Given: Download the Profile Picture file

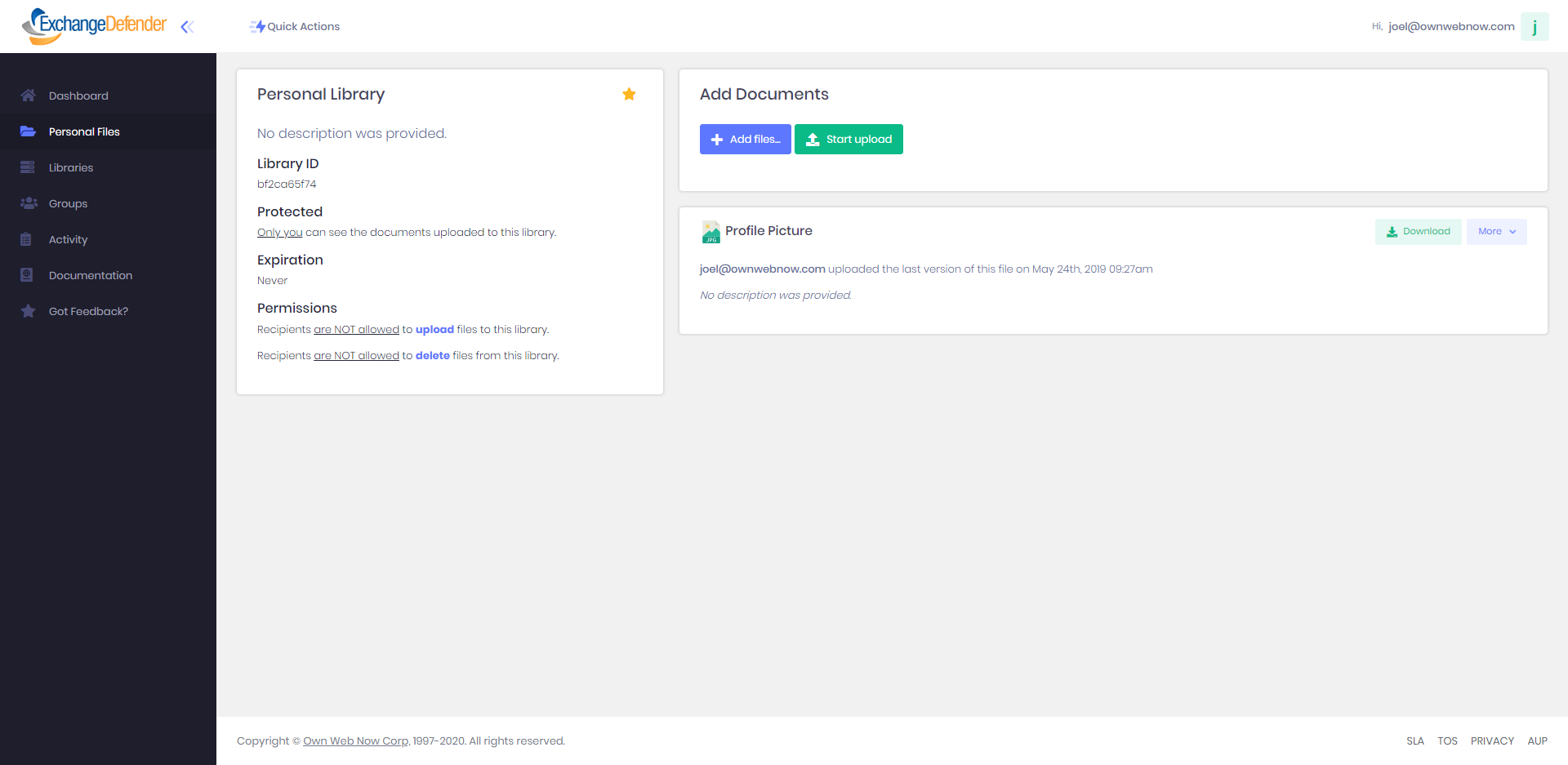Looking at the screenshot, I should click(1418, 232).
